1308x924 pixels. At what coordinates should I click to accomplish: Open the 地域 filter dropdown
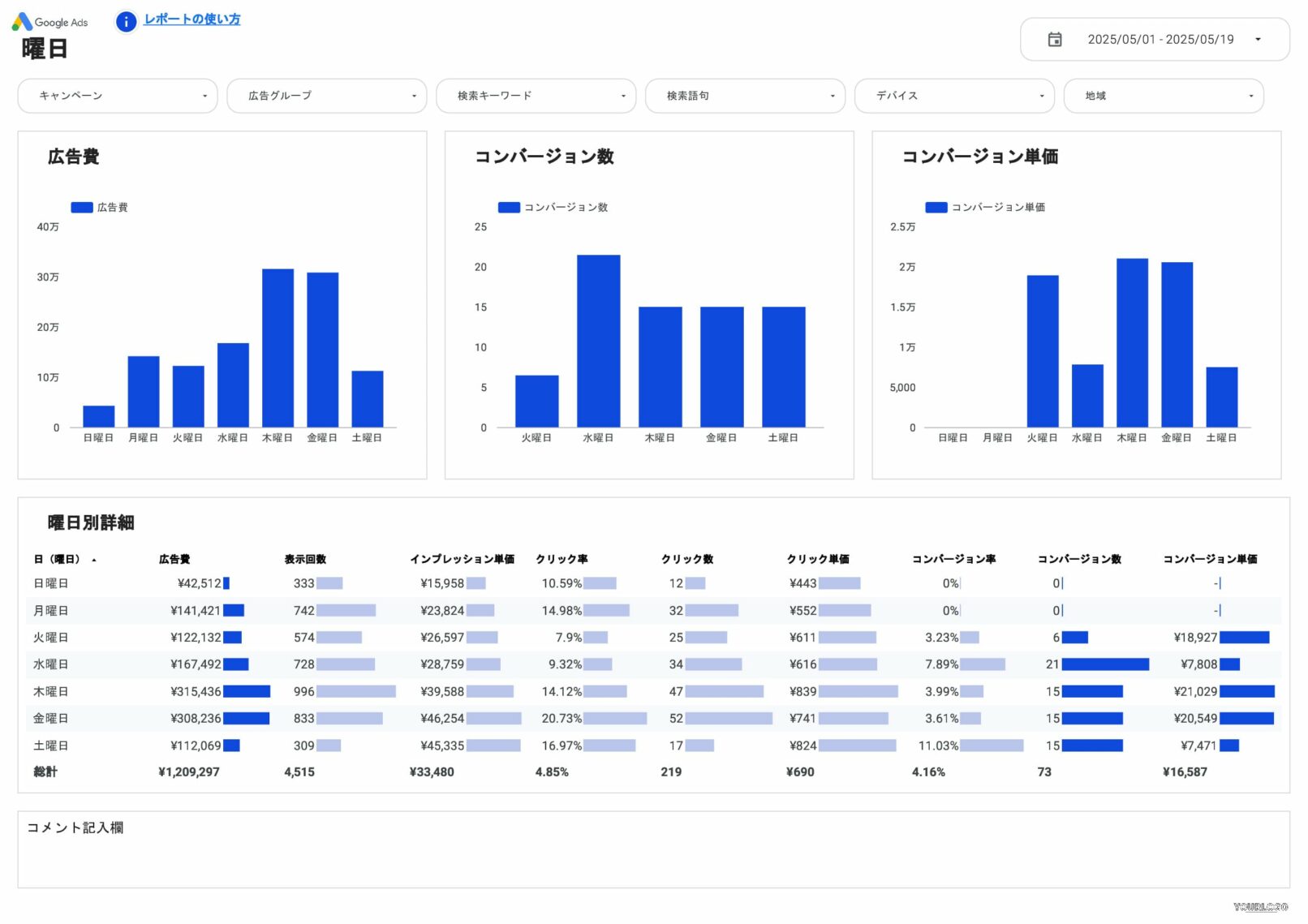[1163, 96]
